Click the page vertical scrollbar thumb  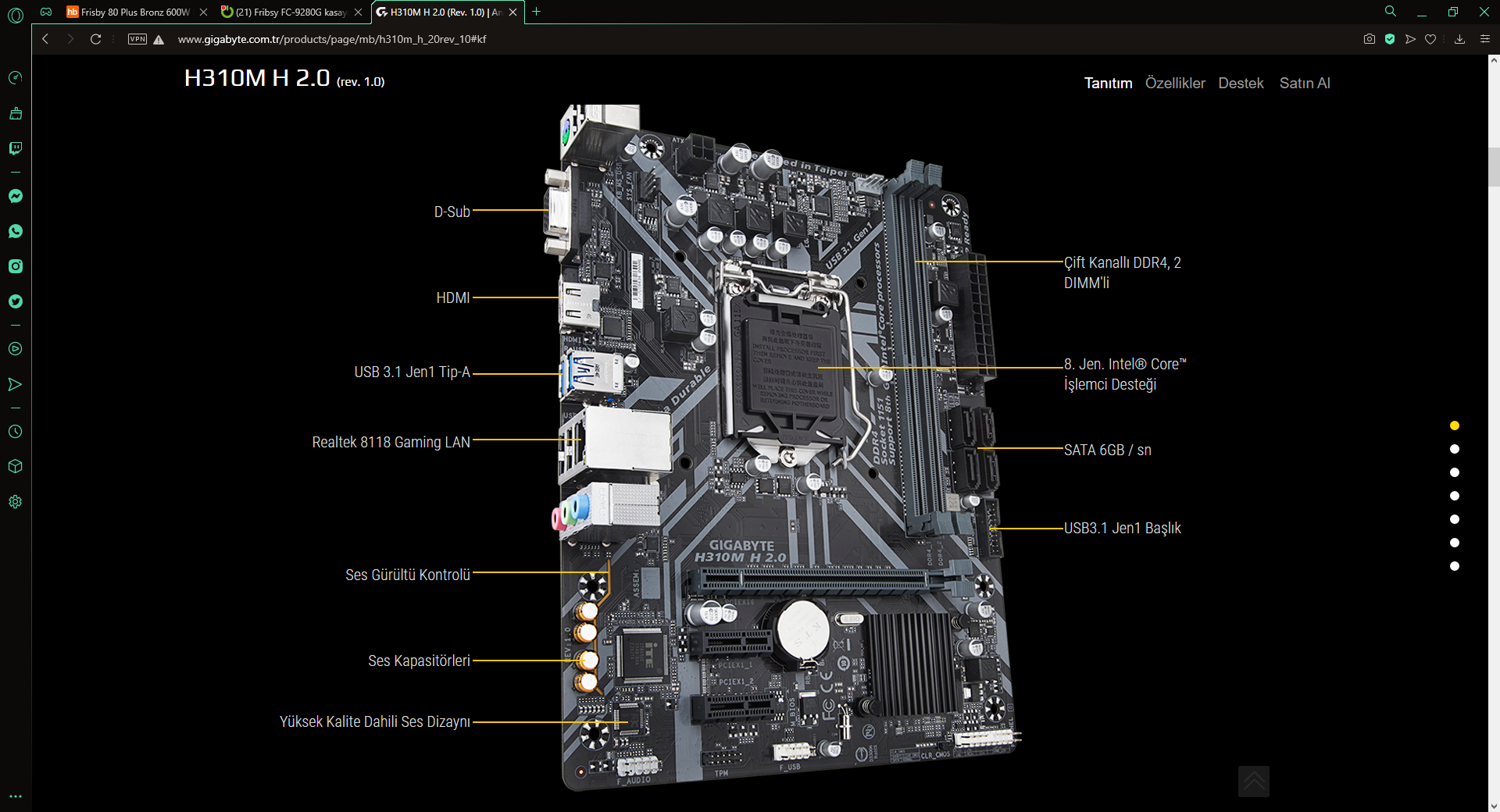pos(1494,167)
